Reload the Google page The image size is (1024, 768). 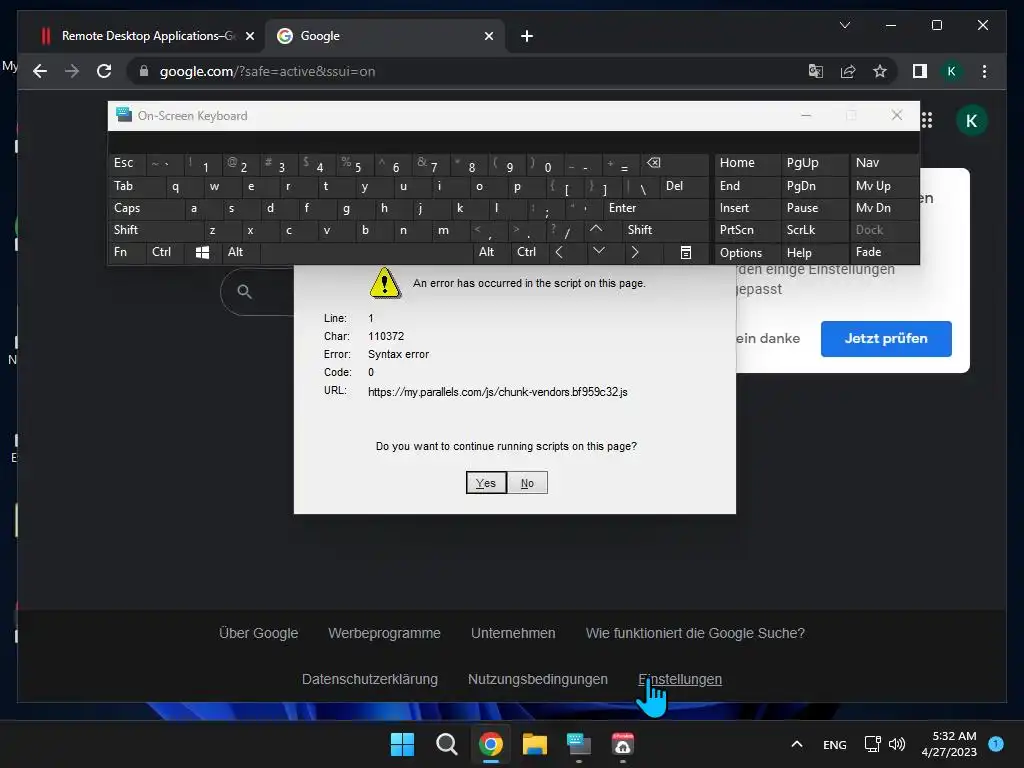click(104, 71)
